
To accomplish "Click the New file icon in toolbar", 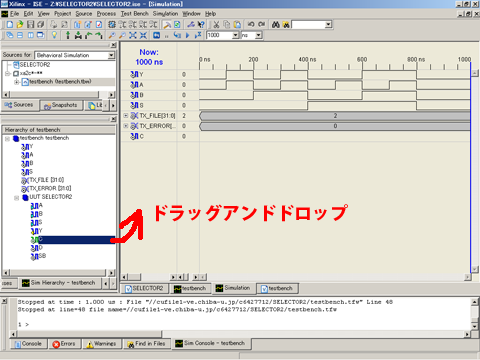I will coord(10,24).
